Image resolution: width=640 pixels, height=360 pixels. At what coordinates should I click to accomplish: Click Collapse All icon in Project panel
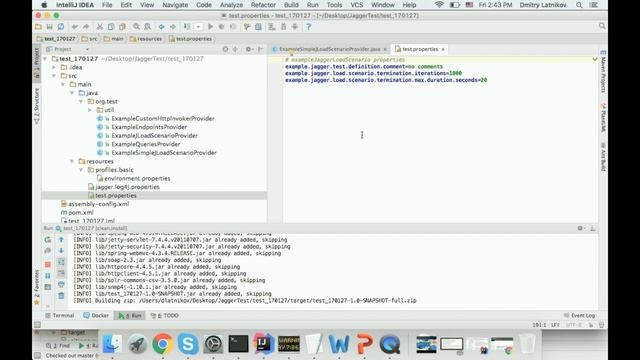click(236, 49)
